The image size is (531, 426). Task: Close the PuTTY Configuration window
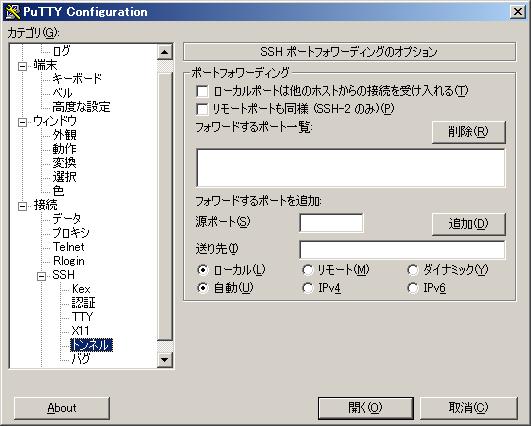[517, 12]
